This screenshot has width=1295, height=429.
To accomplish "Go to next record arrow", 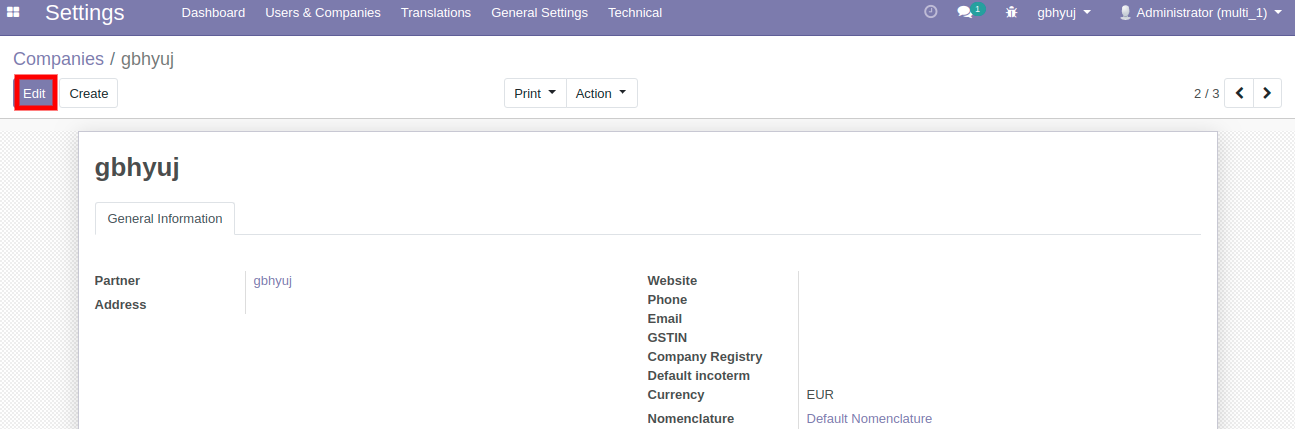I will click(x=1267, y=93).
